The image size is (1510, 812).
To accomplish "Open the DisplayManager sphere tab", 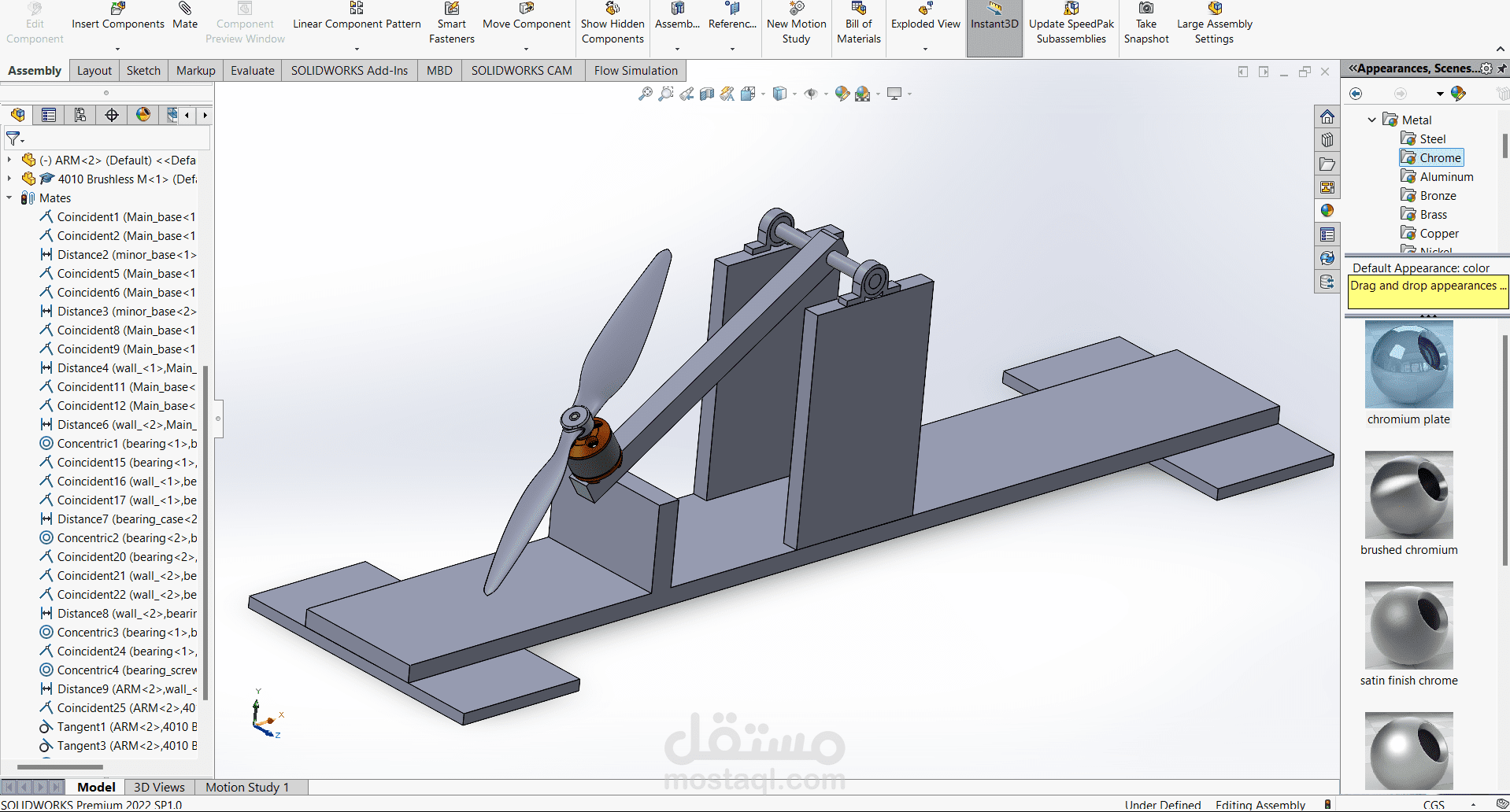I will coord(143,115).
